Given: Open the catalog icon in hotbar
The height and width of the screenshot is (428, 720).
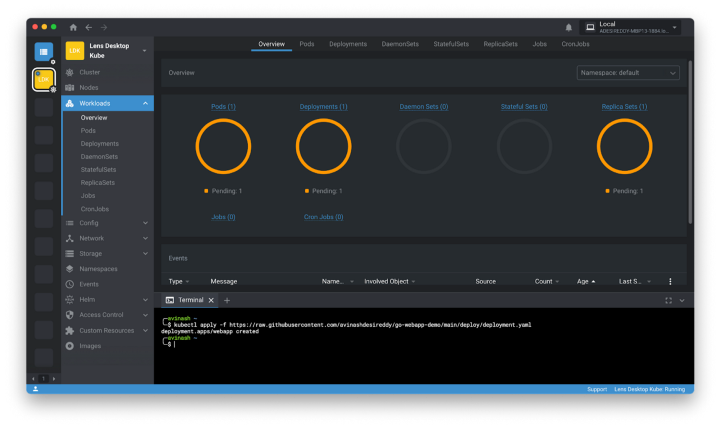Looking at the screenshot, I should coord(44,52).
